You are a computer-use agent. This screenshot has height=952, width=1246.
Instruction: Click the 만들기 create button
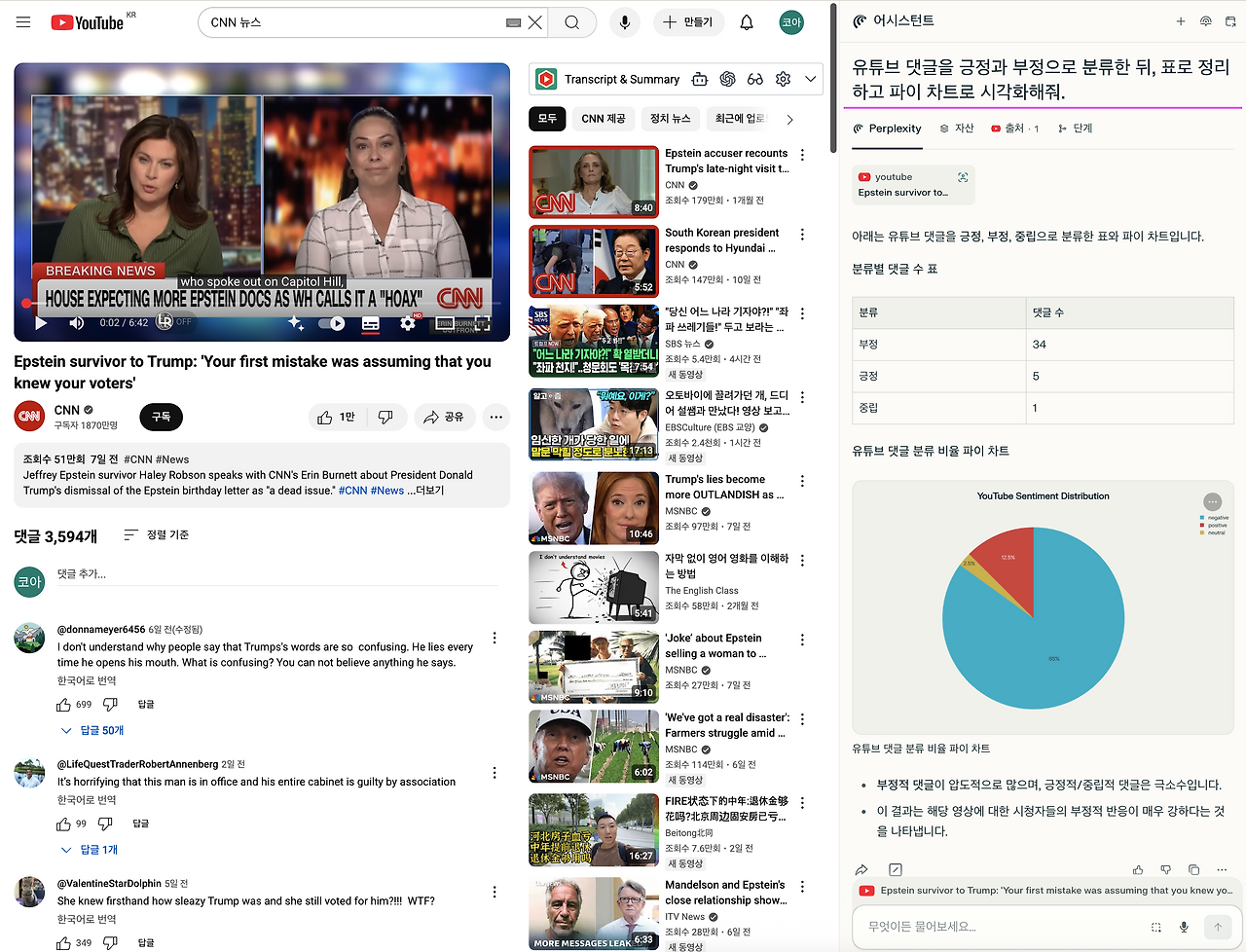pos(688,22)
